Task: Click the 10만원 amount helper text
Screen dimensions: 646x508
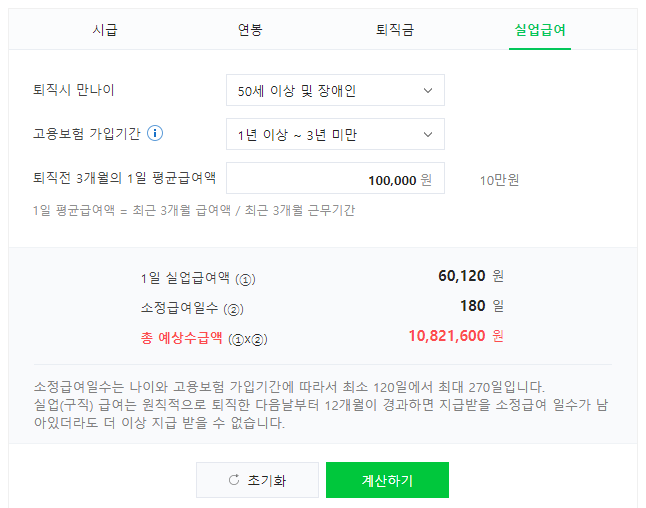Action: point(499,180)
